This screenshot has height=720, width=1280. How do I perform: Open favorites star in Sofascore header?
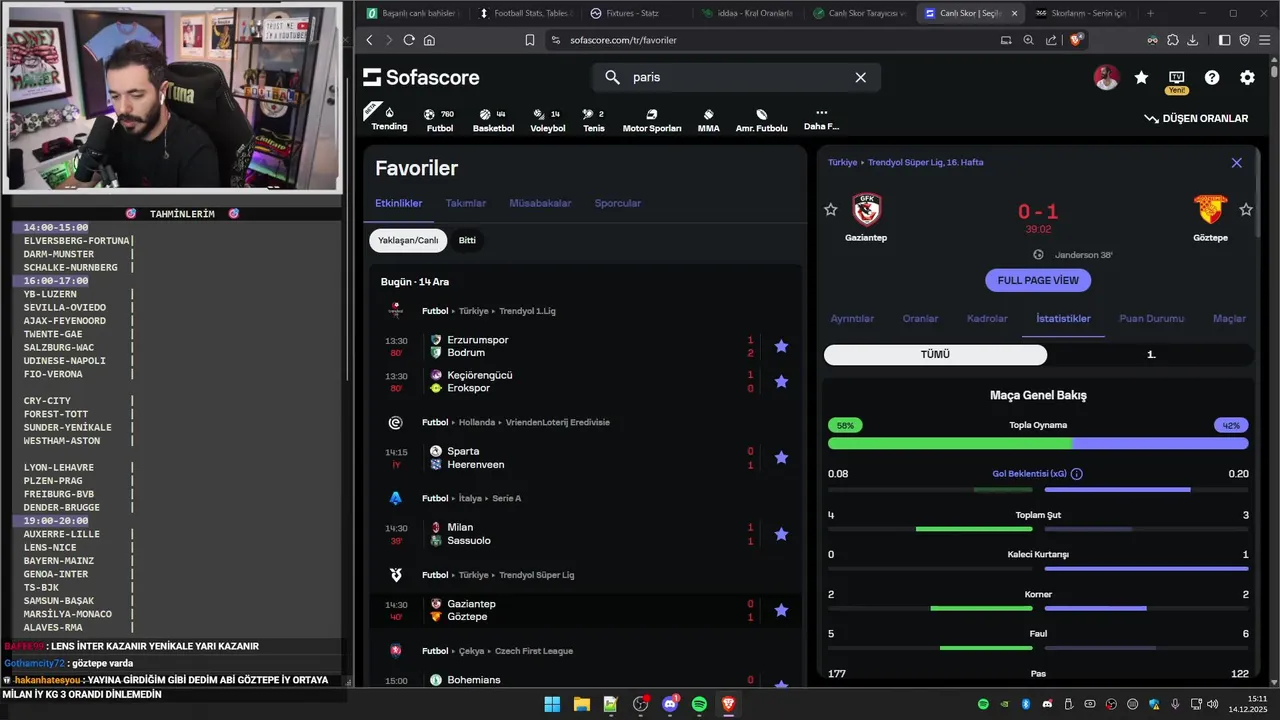tap(1141, 77)
